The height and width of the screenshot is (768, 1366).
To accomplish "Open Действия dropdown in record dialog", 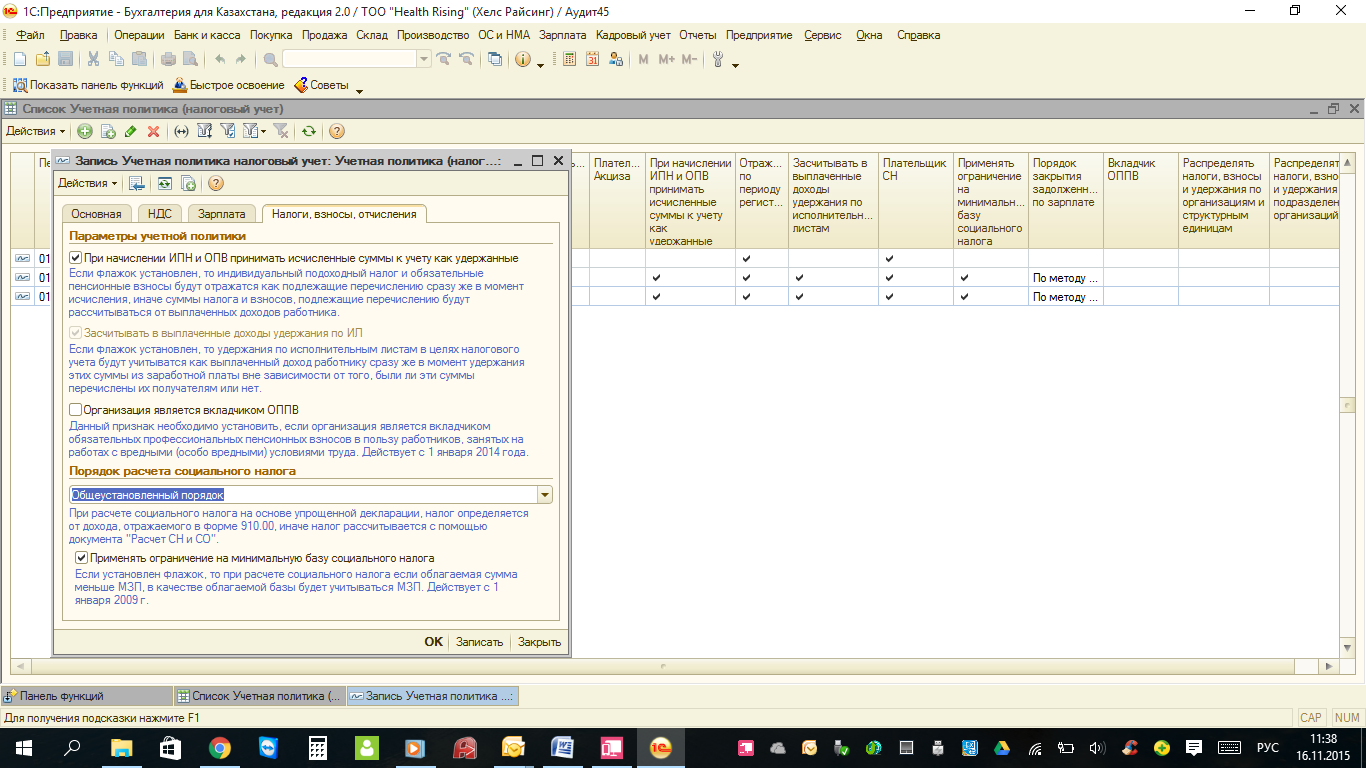I will [x=88, y=183].
